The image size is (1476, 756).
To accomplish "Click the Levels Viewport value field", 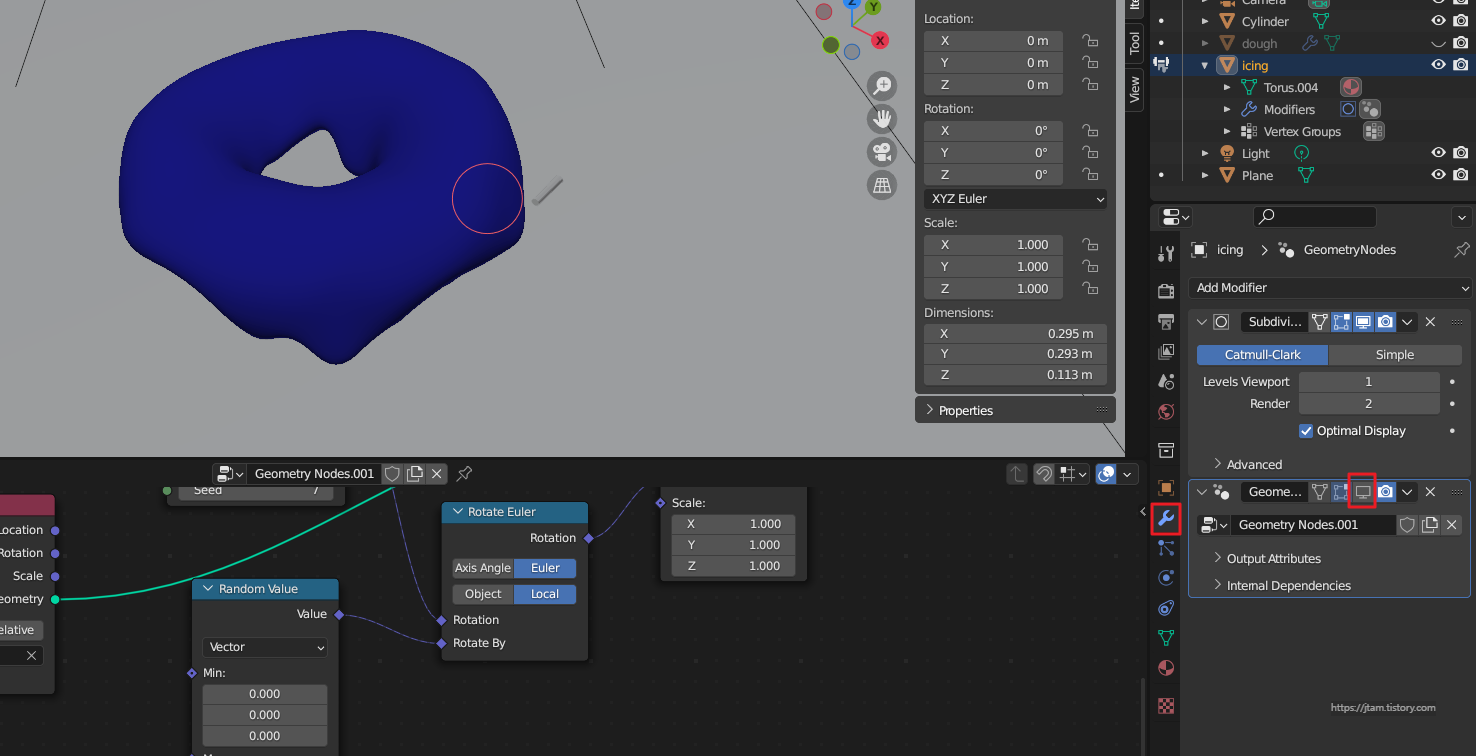I will [1369, 382].
